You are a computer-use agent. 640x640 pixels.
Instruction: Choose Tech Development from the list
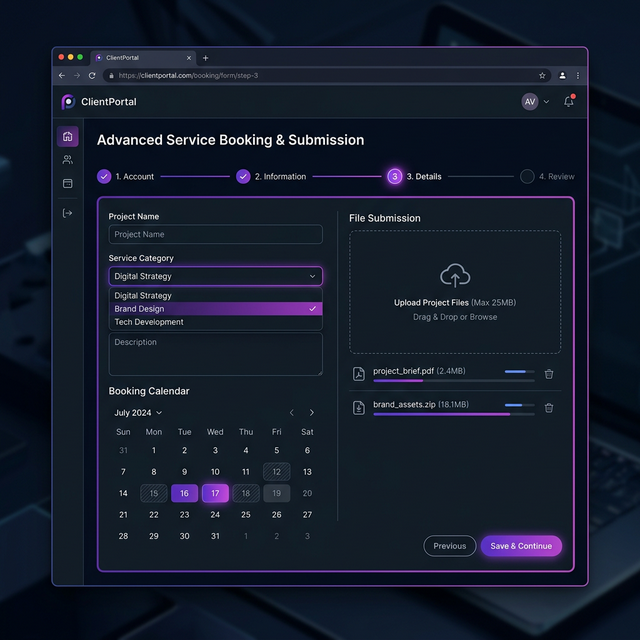pyautogui.click(x=215, y=322)
